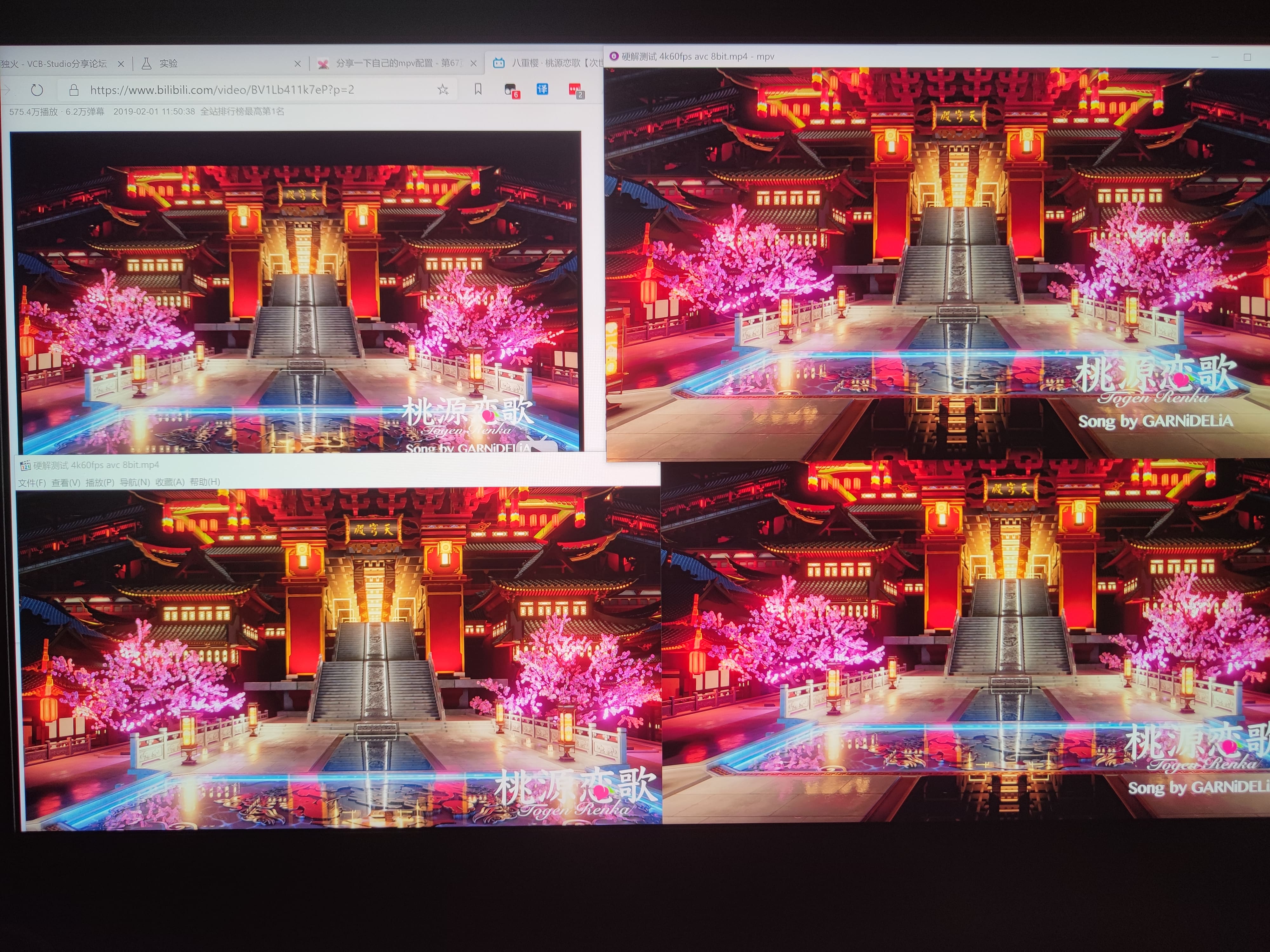Image resolution: width=1270 pixels, height=952 pixels.
Task: Click the '2019-02-01 11:50:38' upload date
Action: (154, 112)
